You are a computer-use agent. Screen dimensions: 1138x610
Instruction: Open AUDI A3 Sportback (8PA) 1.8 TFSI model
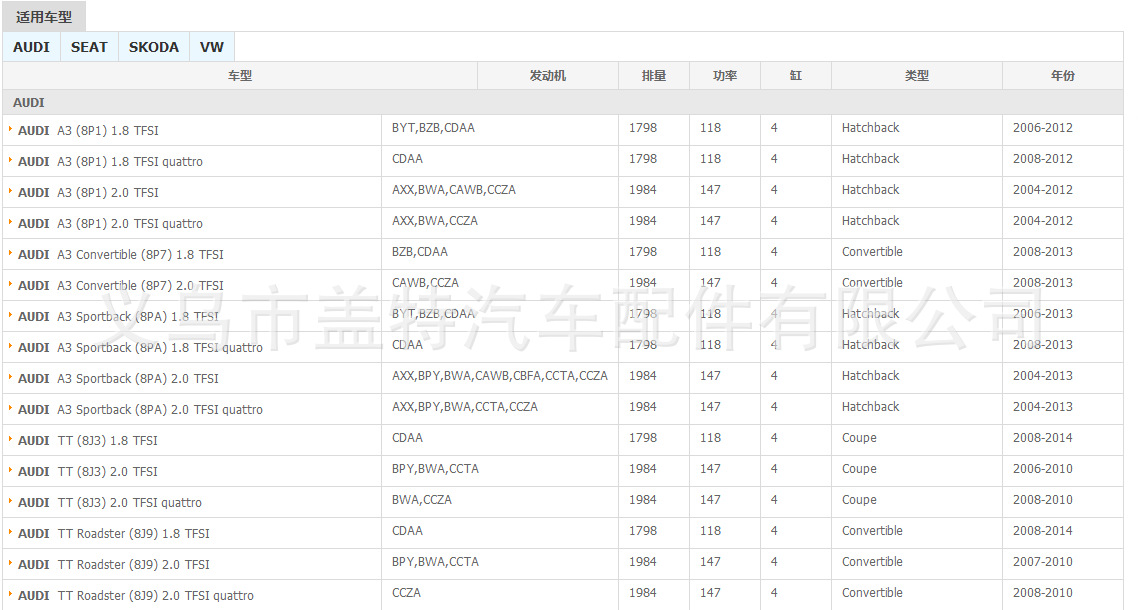[118, 317]
